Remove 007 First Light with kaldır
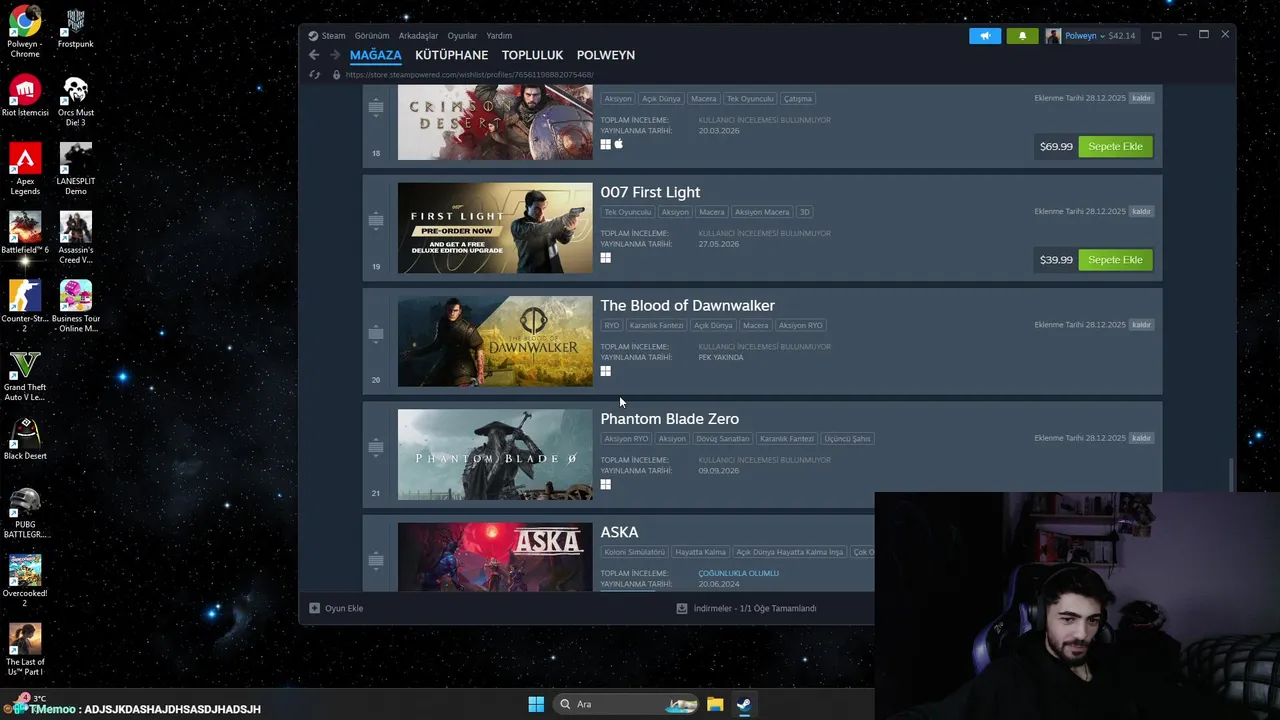 click(1141, 211)
